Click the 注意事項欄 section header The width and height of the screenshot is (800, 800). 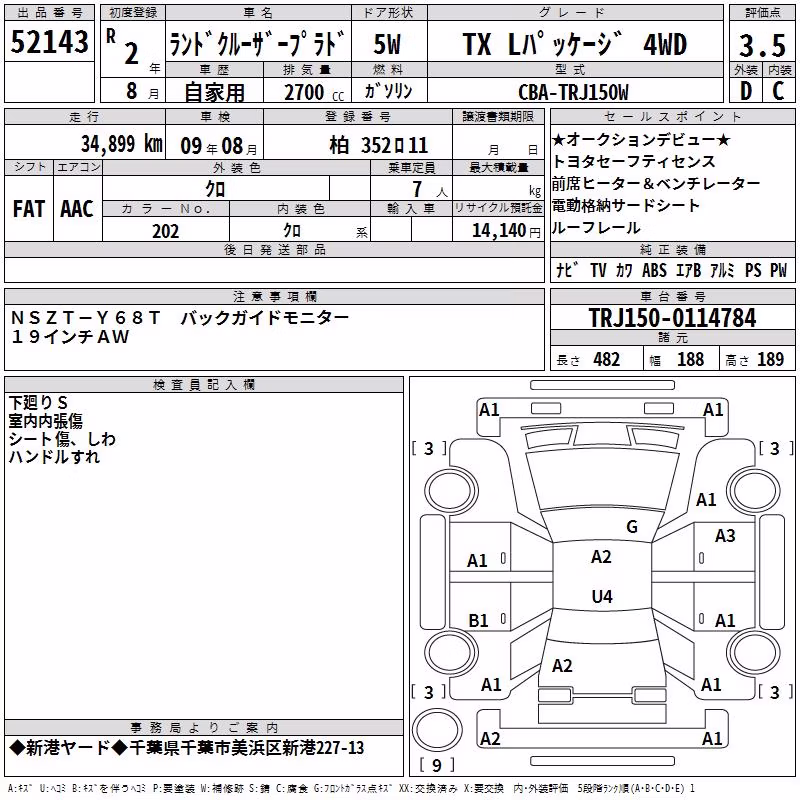(274, 296)
